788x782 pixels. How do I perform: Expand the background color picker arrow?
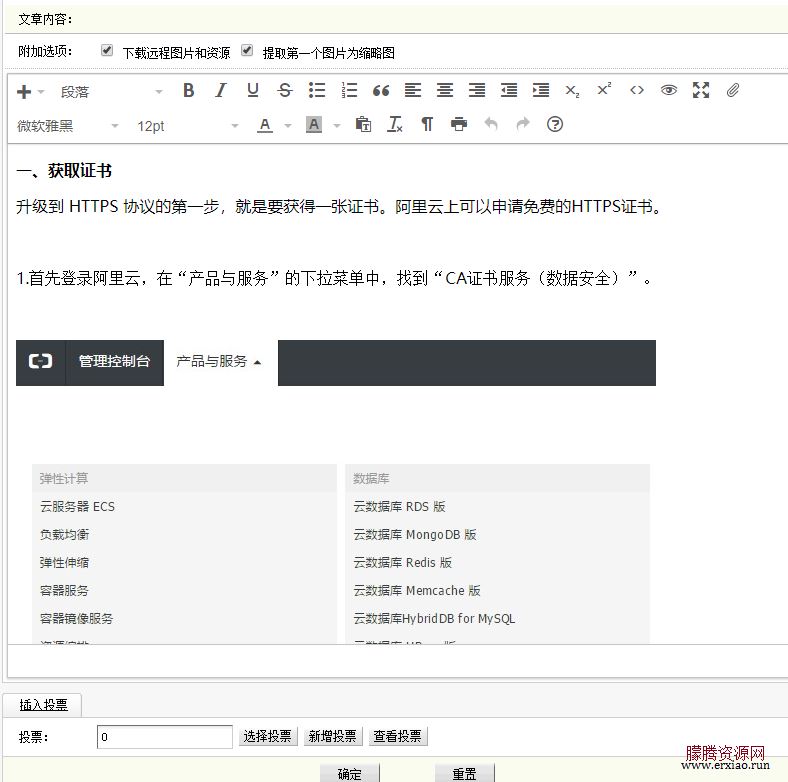[337, 126]
